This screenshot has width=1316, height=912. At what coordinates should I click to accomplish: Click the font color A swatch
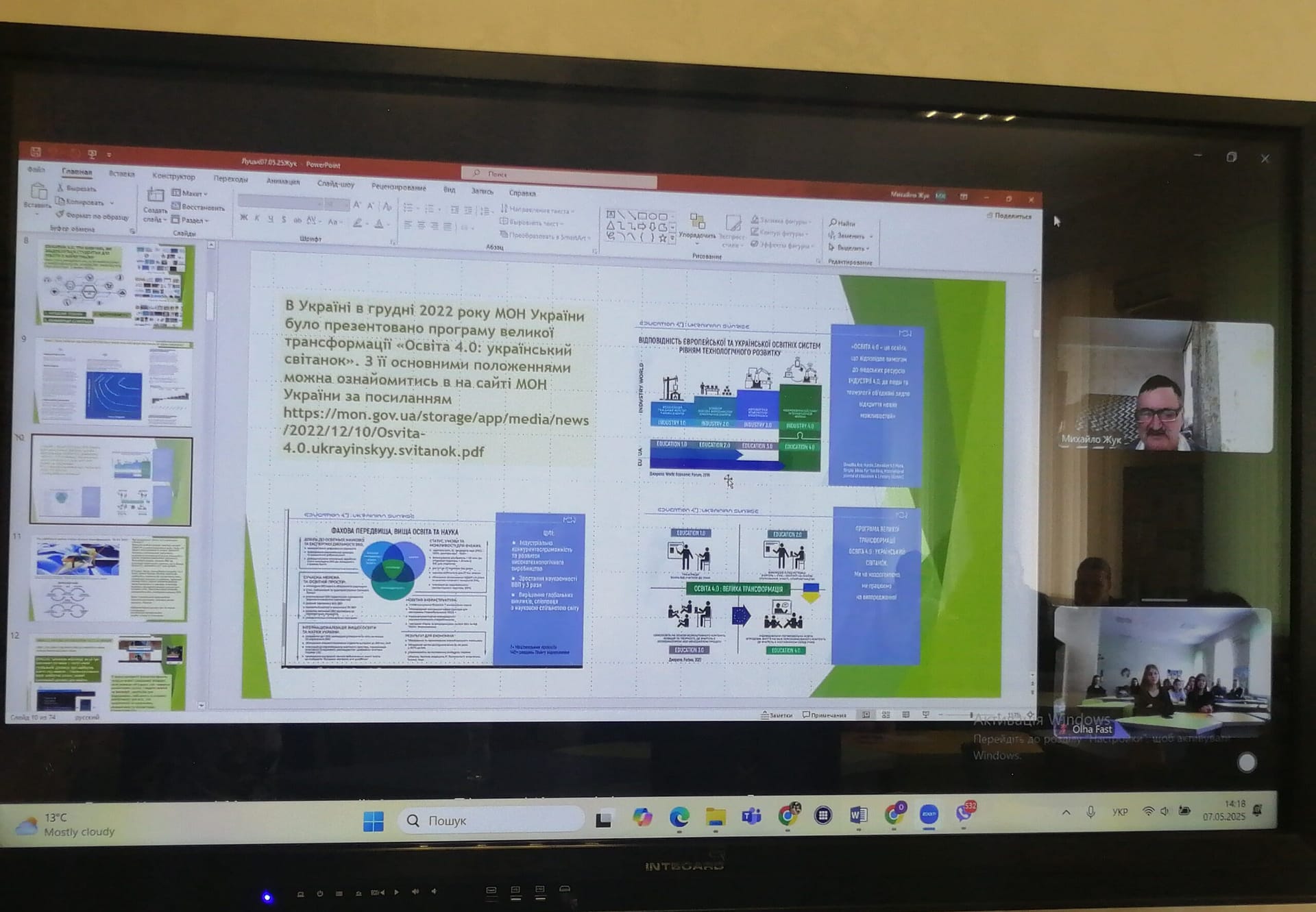click(x=379, y=223)
